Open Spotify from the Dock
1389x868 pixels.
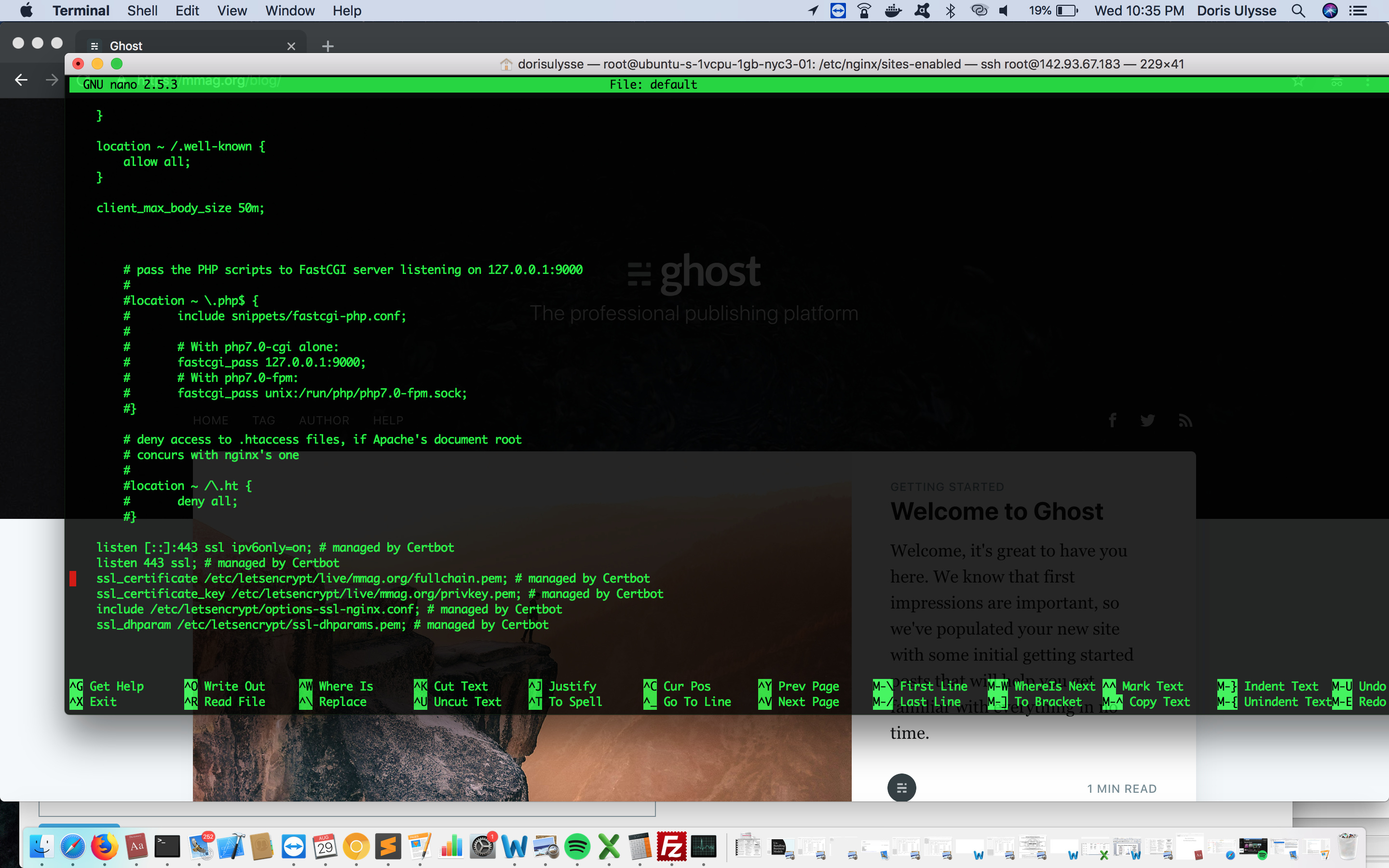pyautogui.click(x=577, y=846)
